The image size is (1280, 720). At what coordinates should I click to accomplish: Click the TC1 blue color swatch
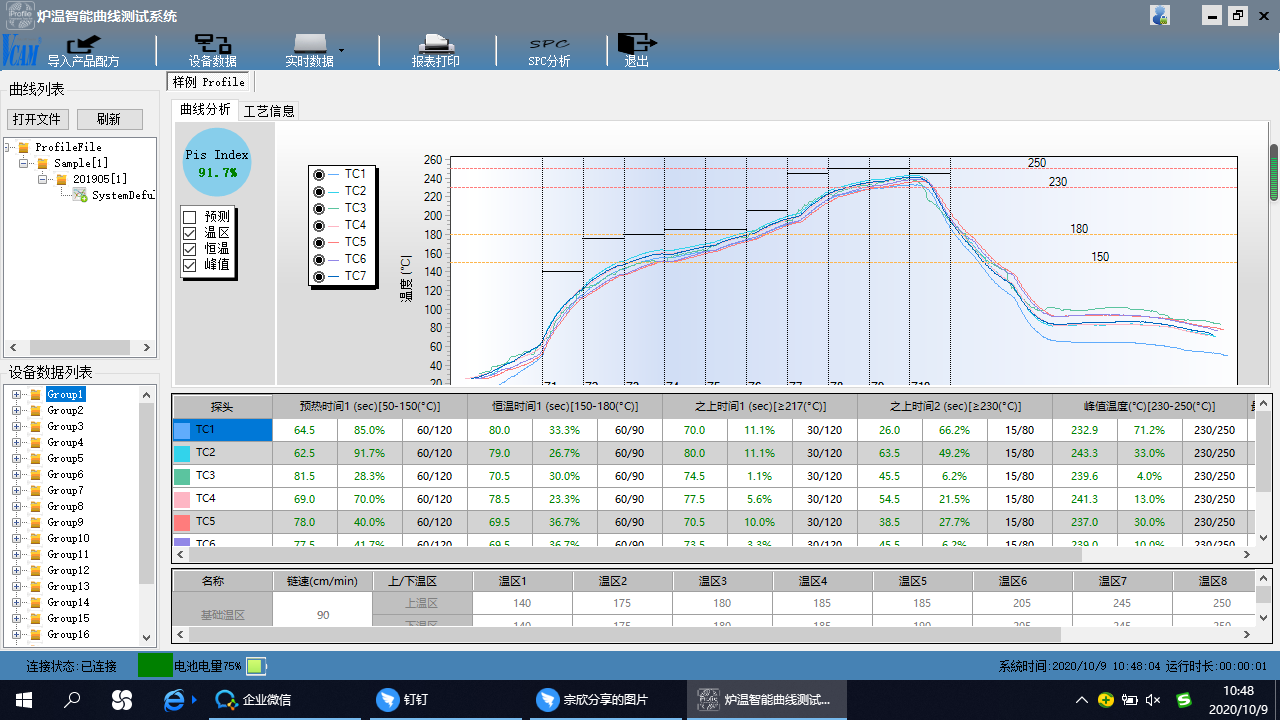tap(182, 430)
